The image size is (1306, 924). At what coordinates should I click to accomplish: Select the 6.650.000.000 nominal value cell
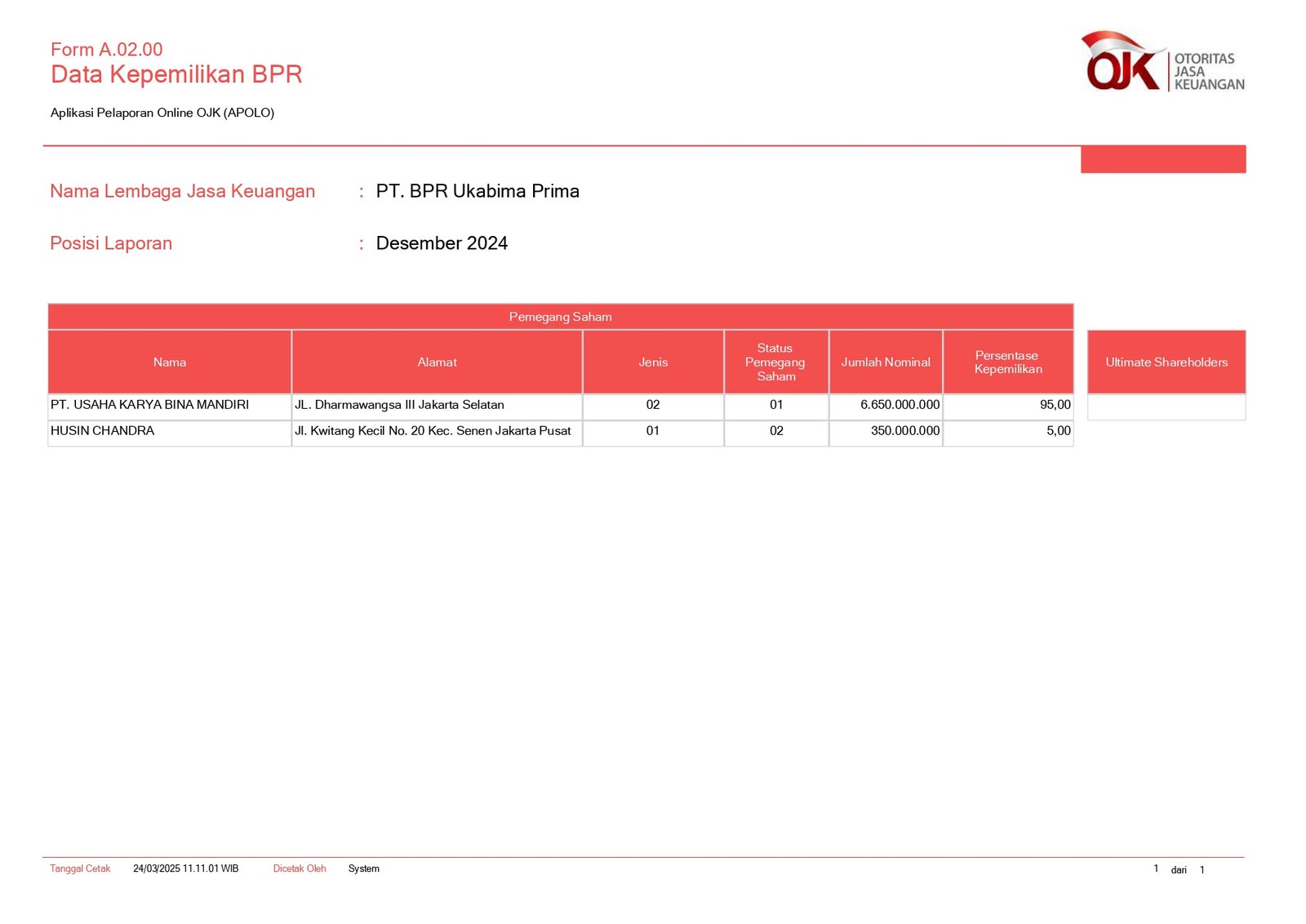[x=900, y=405]
